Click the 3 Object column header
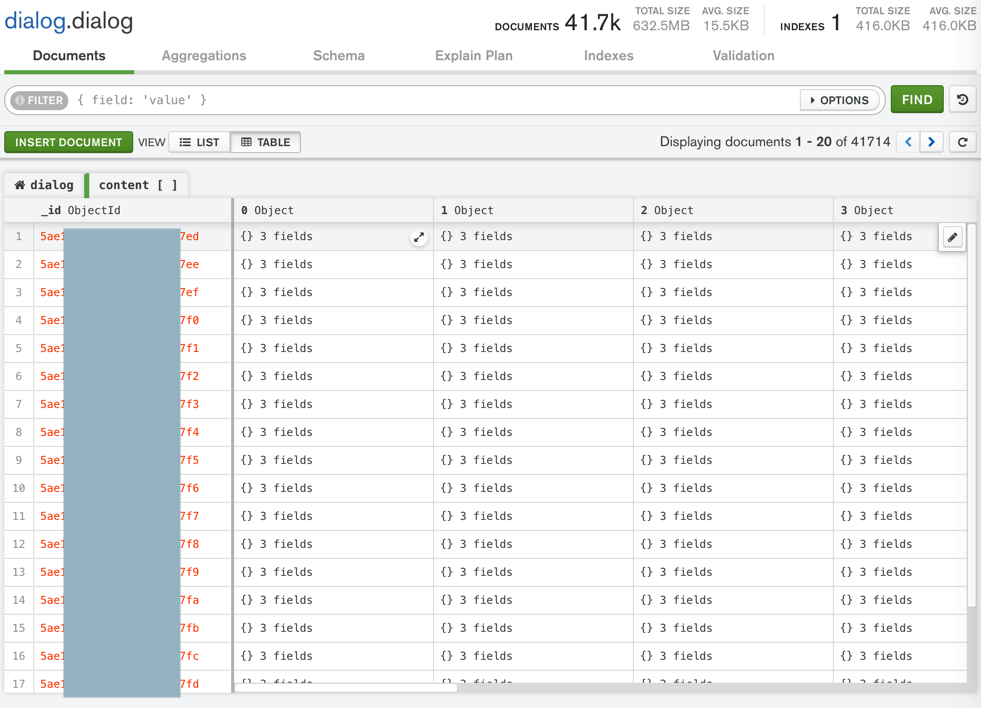The width and height of the screenshot is (981, 708). (x=904, y=210)
